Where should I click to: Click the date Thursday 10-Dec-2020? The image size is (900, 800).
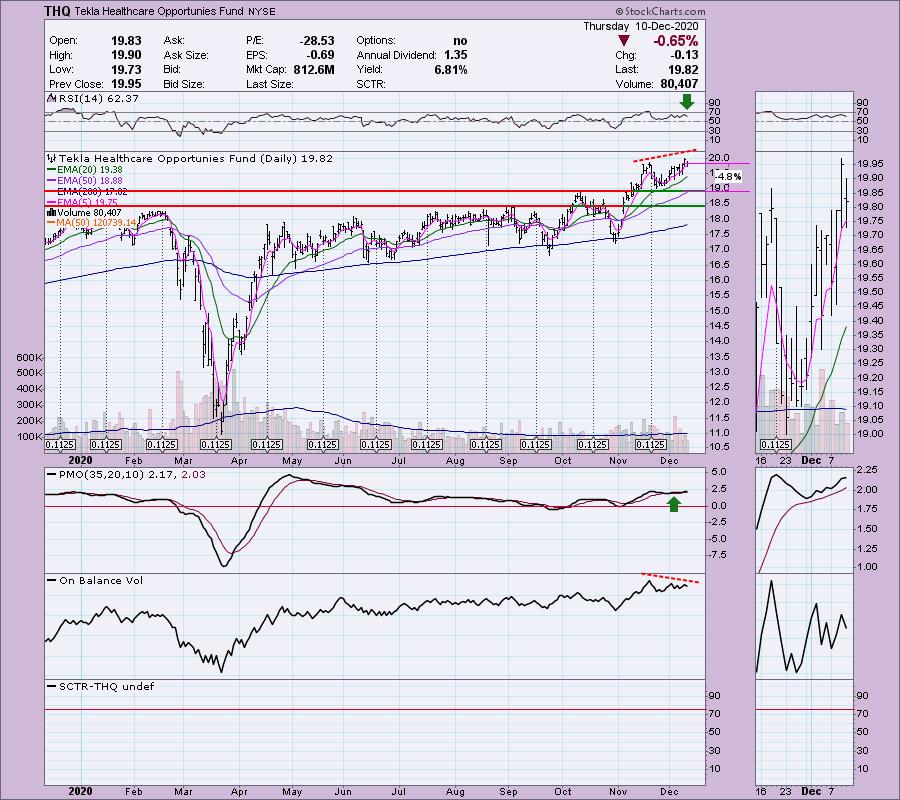pyautogui.click(x=641, y=26)
